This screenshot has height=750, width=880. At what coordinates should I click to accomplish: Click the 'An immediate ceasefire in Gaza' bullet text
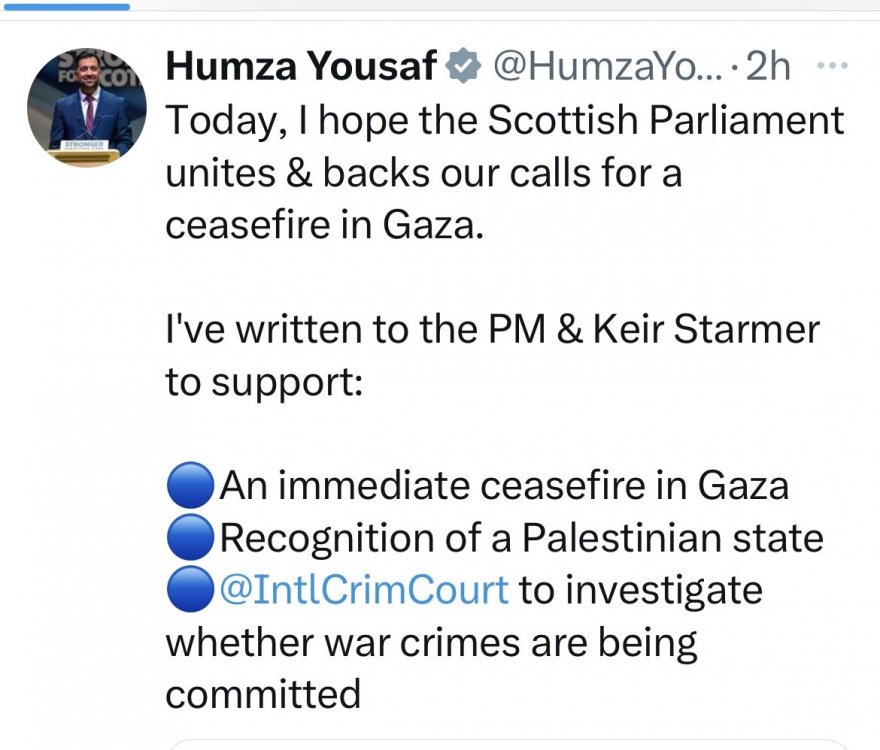click(504, 486)
